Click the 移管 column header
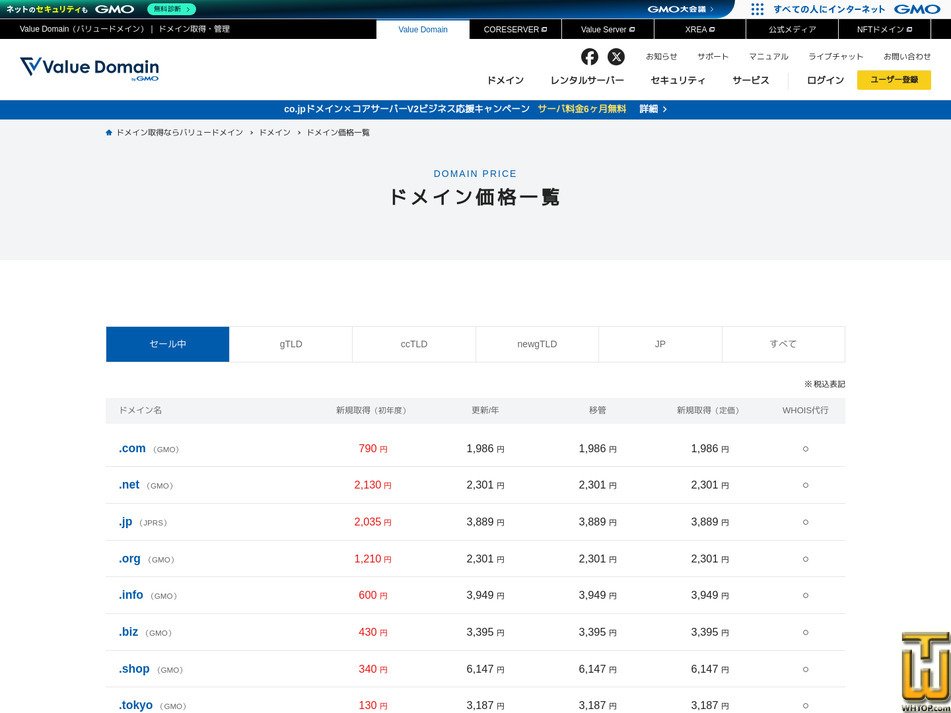 point(597,410)
